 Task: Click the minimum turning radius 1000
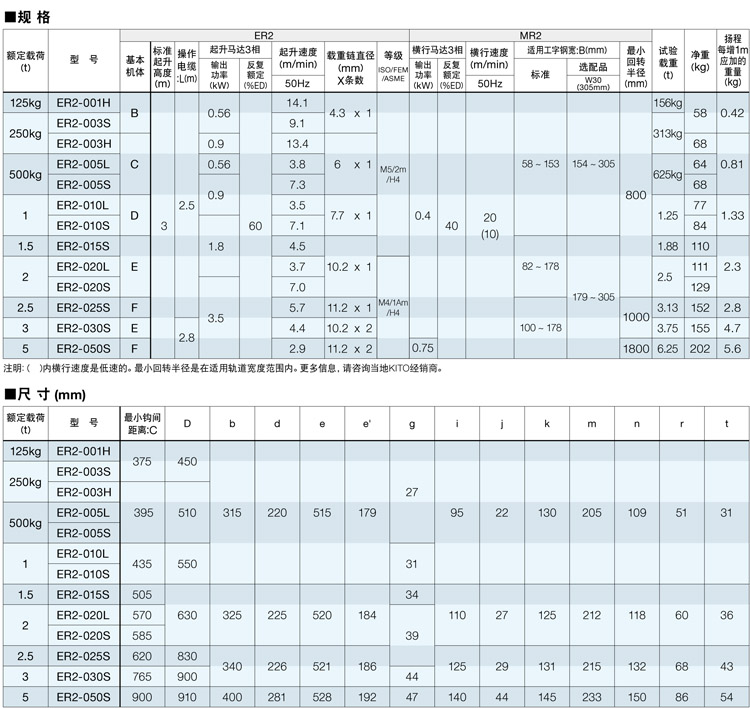[x=636, y=317]
